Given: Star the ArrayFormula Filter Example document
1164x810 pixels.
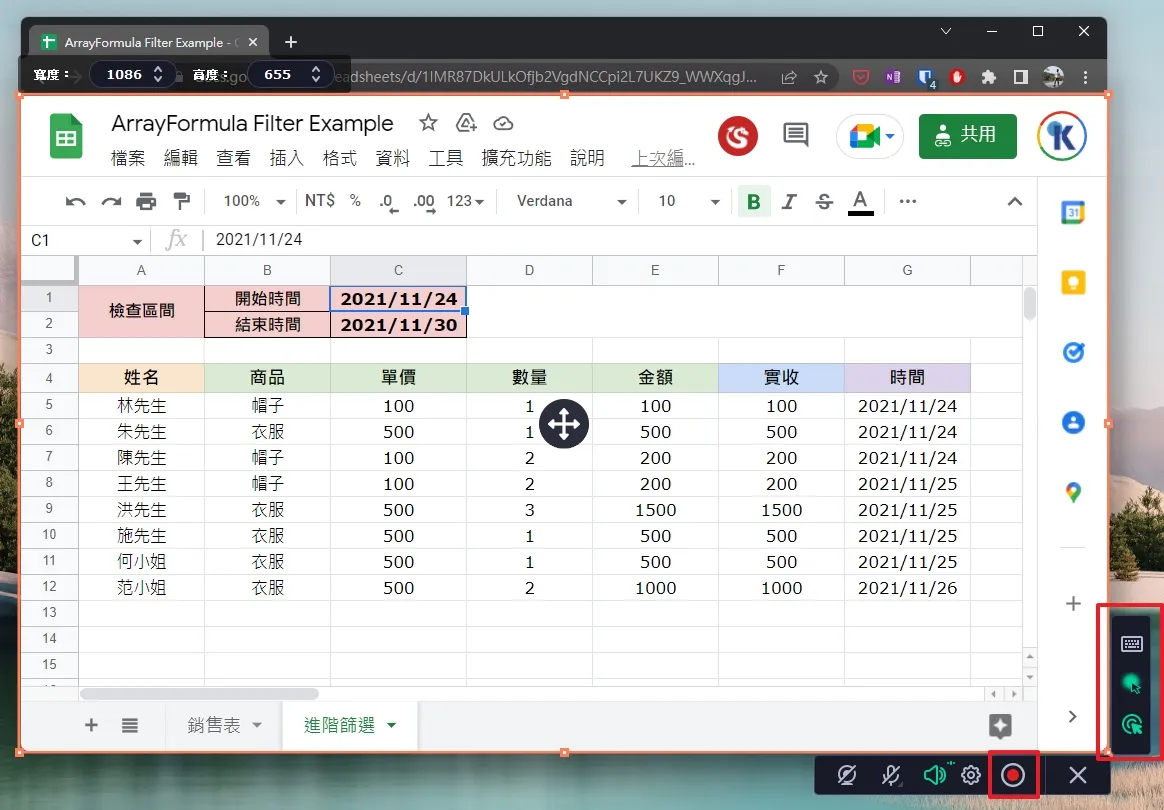Looking at the screenshot, I should pos(428,123).
